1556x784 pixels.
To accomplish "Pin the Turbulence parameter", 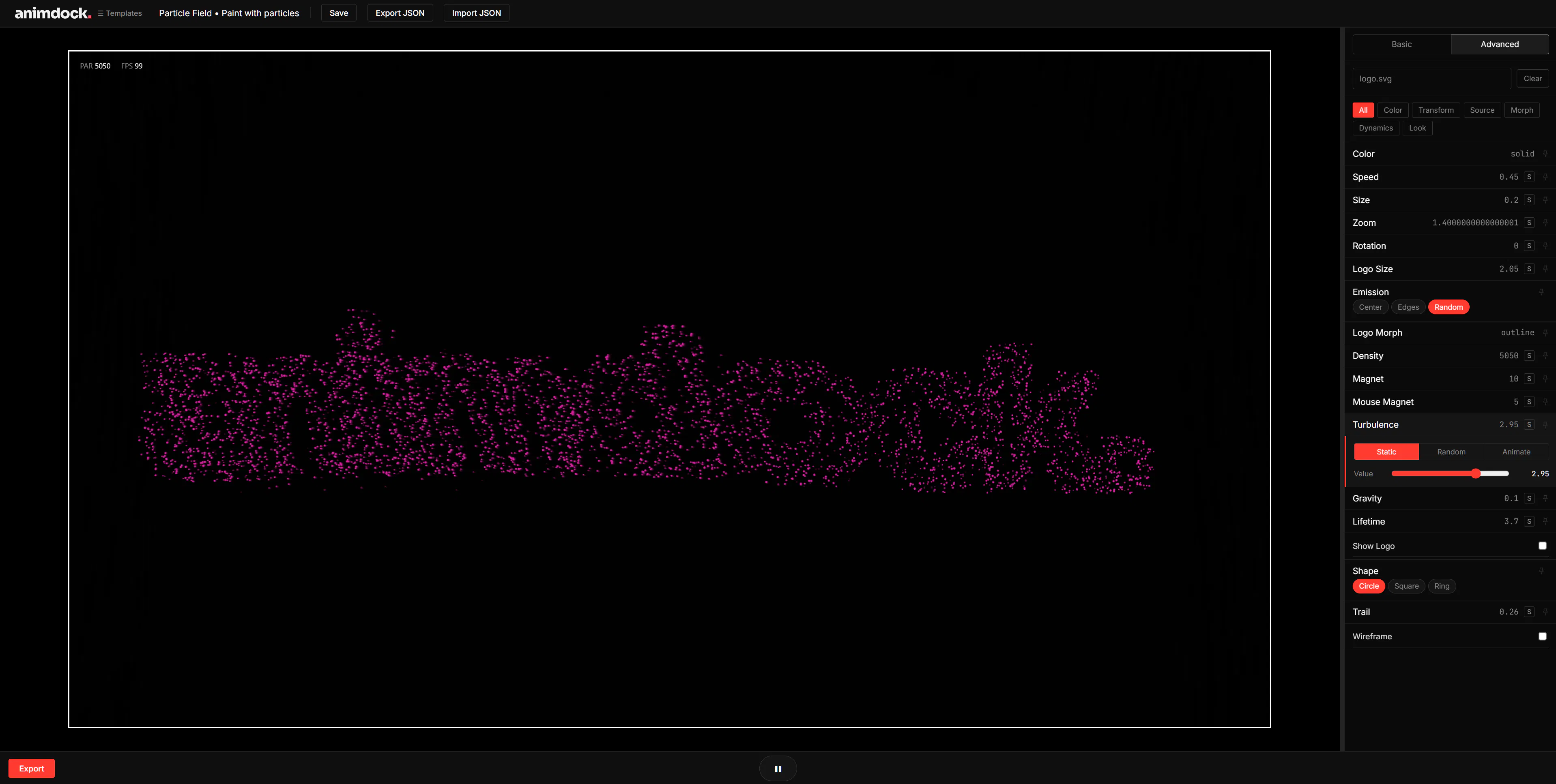I will [1545, 424].
